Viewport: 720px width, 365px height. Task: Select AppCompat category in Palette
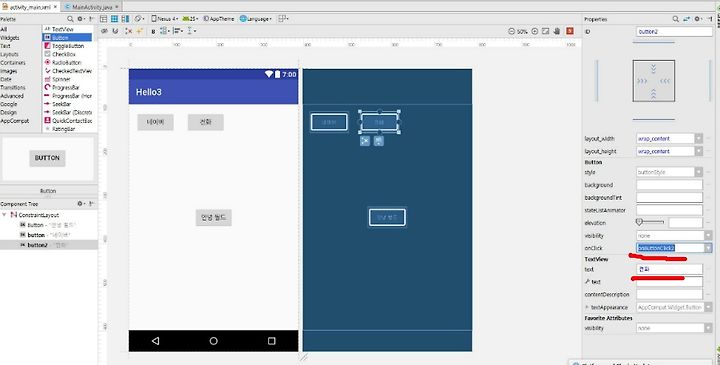[15, 121]
